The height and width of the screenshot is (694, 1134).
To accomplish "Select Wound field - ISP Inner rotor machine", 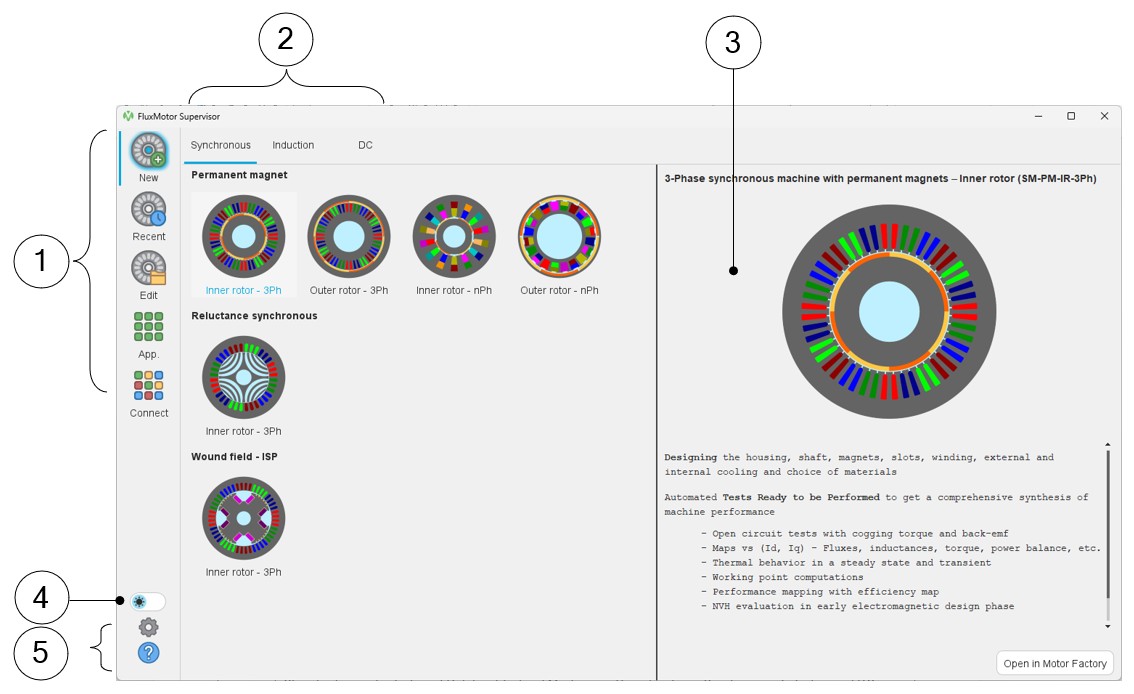I will click(x=244, y=527).
